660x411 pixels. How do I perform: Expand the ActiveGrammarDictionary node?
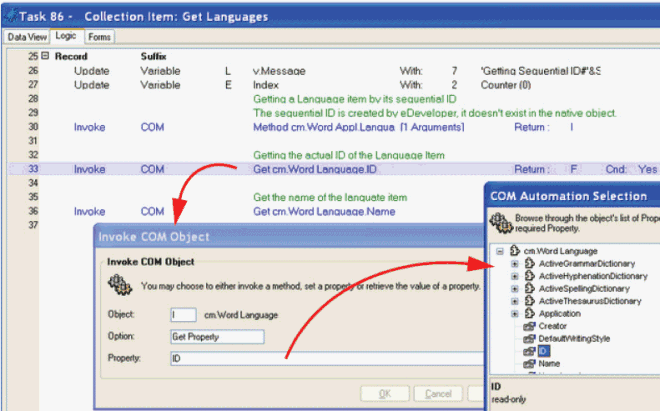515,263
